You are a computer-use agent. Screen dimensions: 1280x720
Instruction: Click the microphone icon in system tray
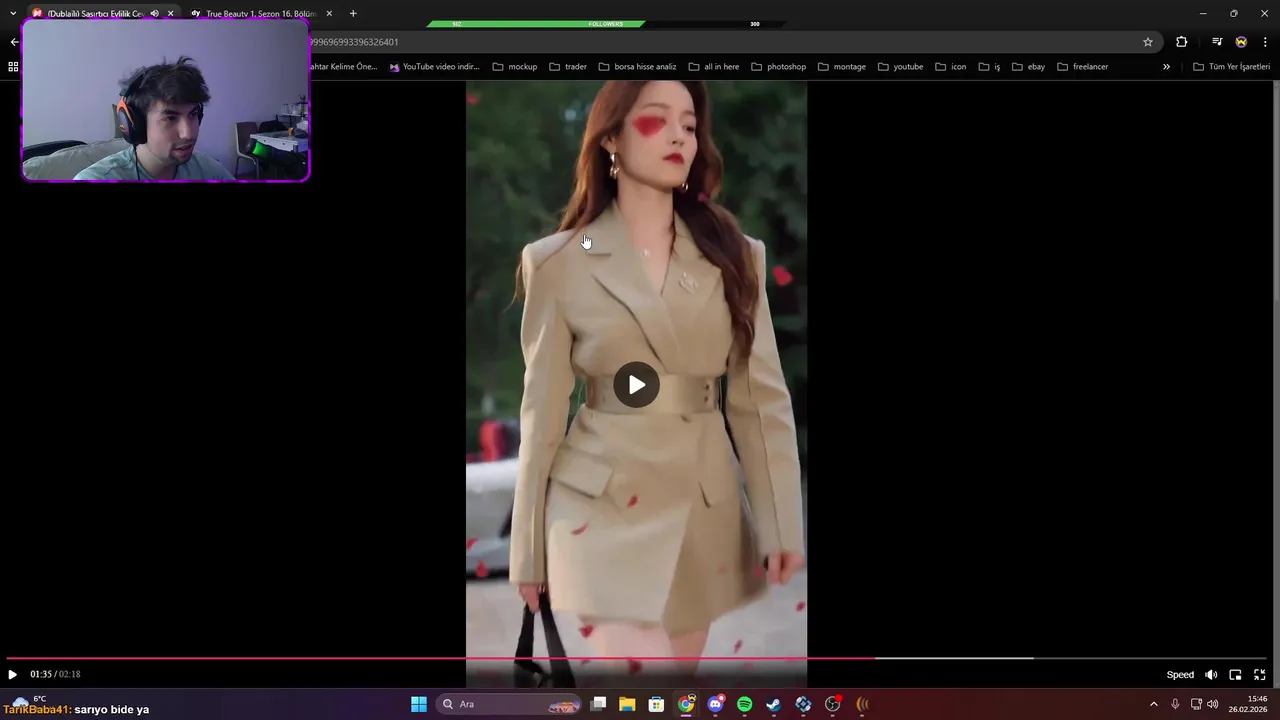pos(1175,704)
